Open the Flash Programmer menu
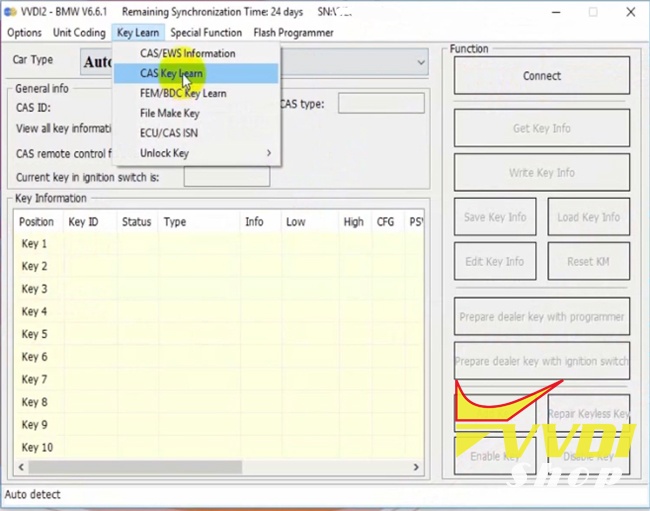 coord(293,33)
